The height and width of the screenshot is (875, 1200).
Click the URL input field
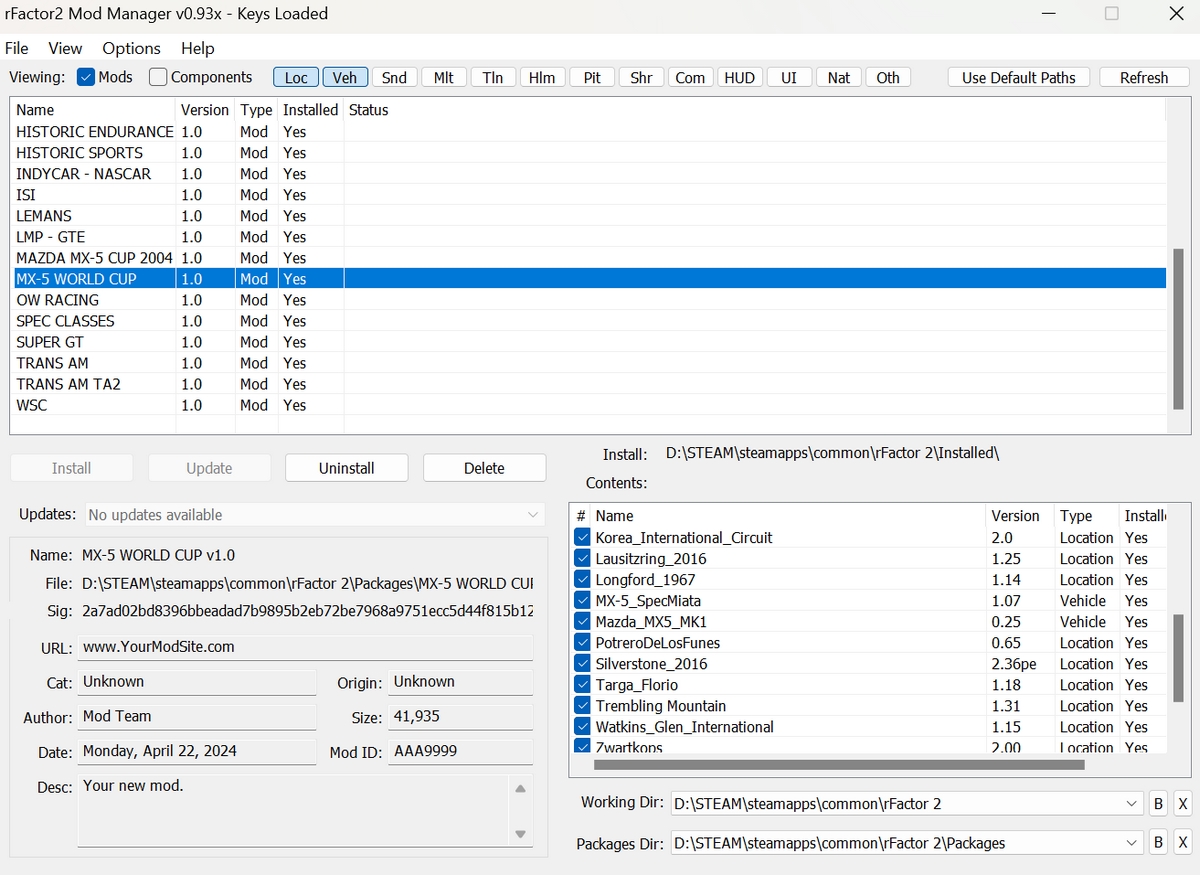click(x=306, y=647)
